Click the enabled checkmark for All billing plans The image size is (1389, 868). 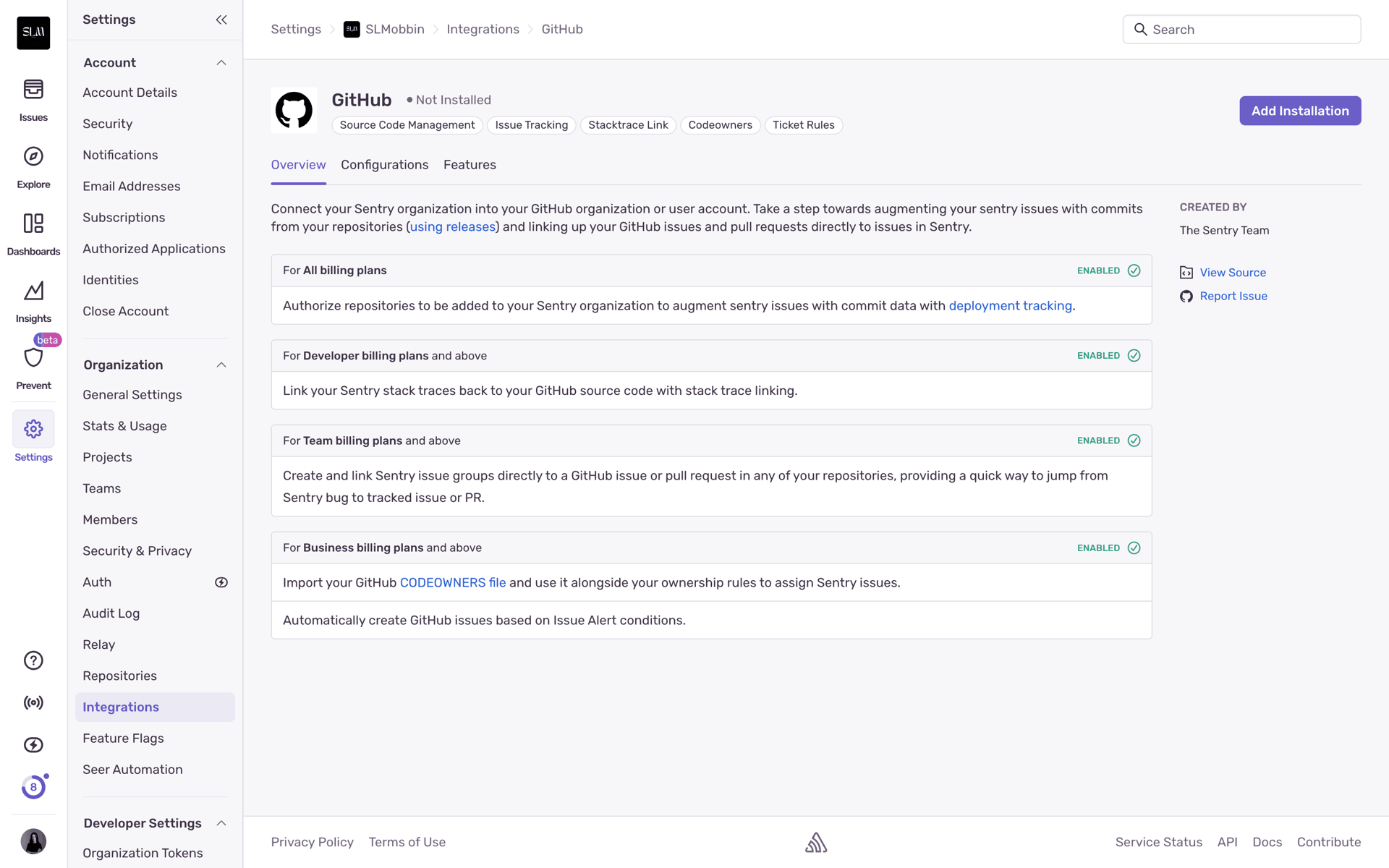click(1134, 271)
